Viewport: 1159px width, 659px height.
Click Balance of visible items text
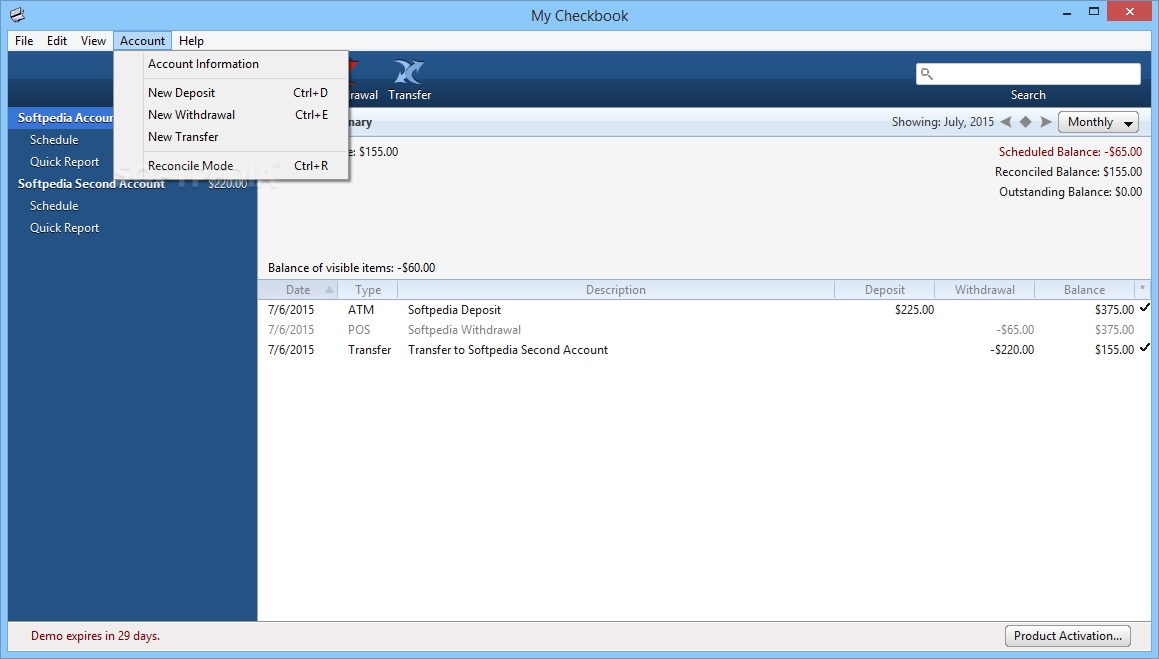[x=352, y=268]
